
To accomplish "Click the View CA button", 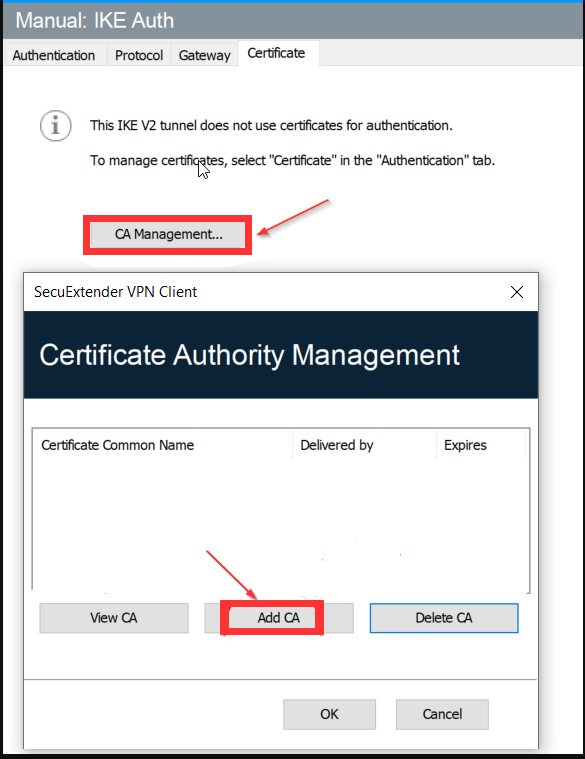I will (114, 618).
